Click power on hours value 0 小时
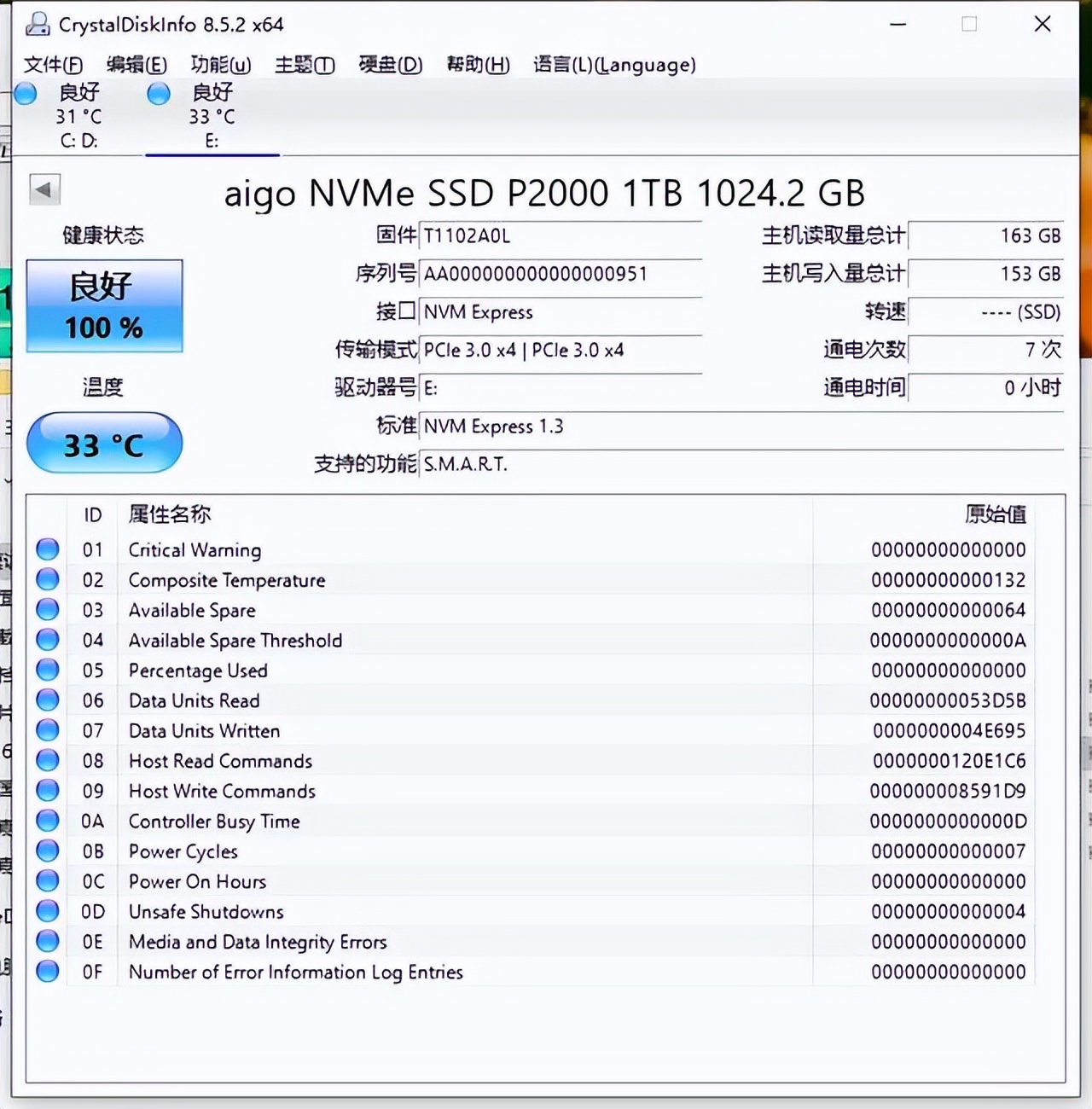 [x=986, y=388]
